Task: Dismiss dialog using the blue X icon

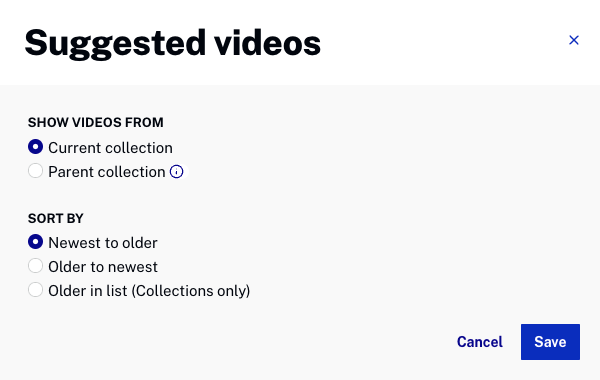Action: click(574, 40)
